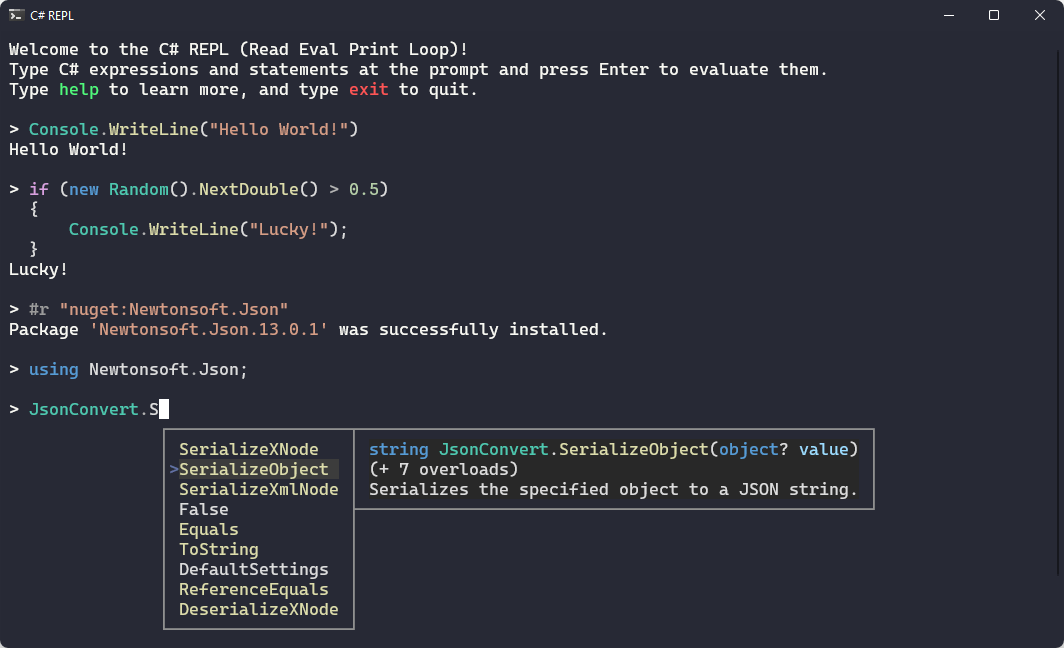Click the selection arrow beside SerializeObject
This screenshot has width=1064, height=648.
(173, 469)
